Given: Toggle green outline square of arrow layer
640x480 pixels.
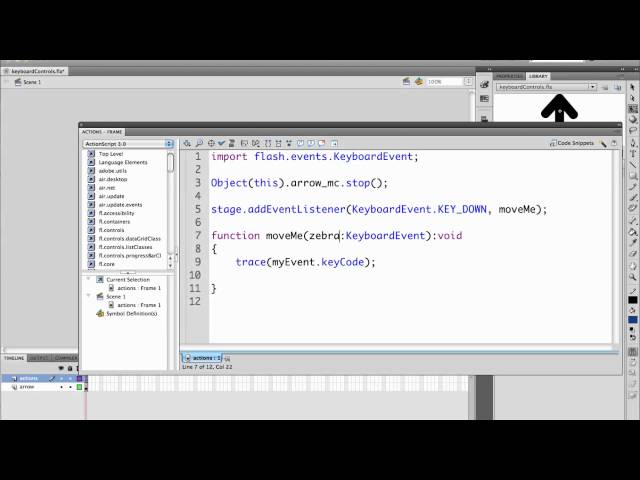Looking at the screenshot, I should (80, 387).
